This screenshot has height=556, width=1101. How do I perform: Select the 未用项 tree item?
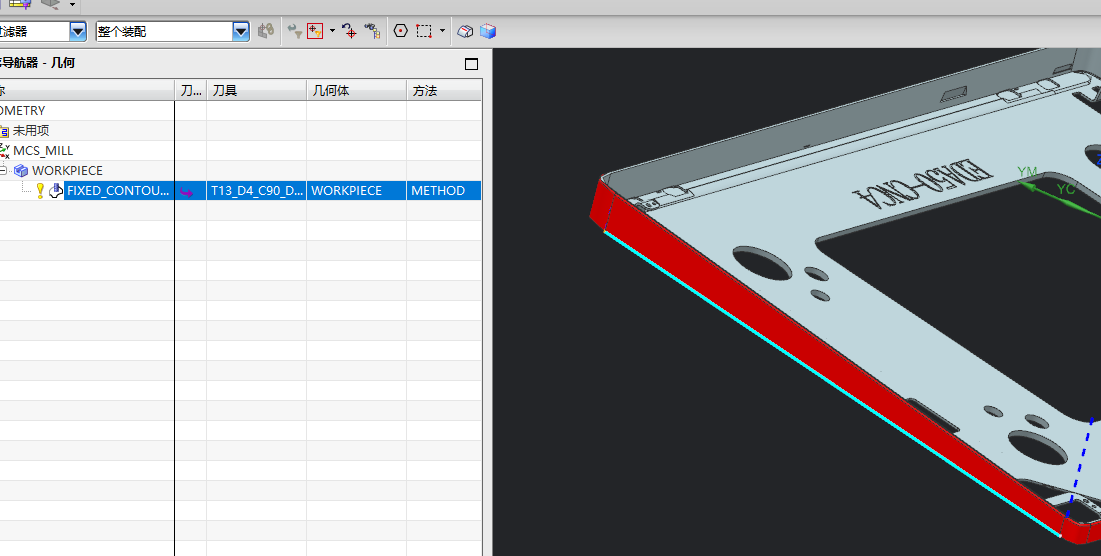pos(31,131)
